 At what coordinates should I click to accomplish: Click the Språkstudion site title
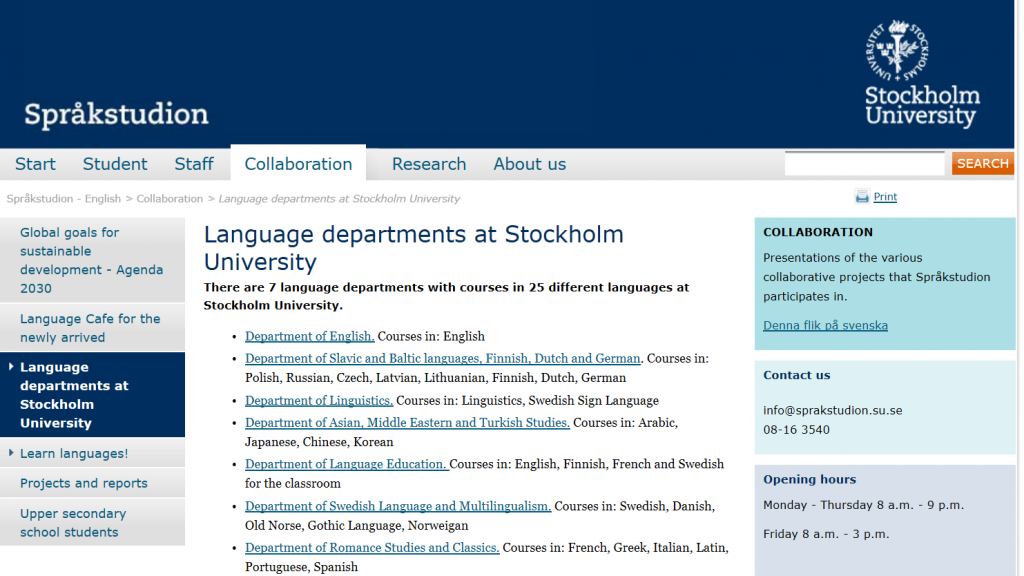click(116, 114)
